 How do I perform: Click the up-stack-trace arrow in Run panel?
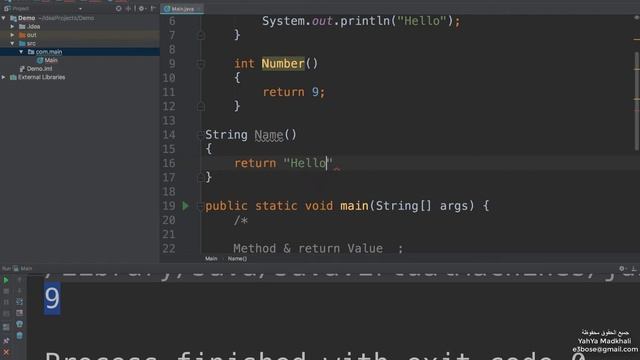[19, 280]
